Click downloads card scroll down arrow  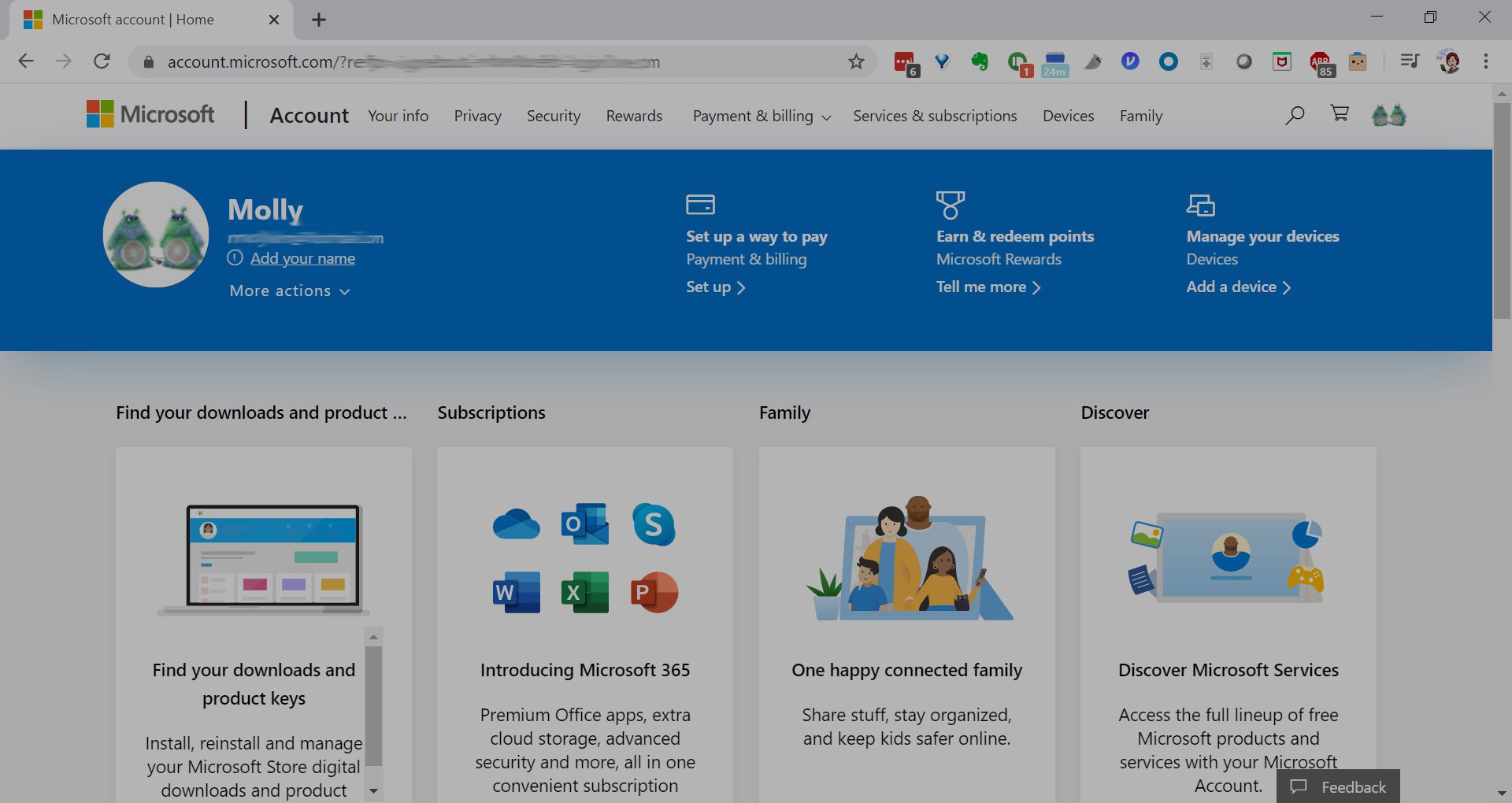click(374, 791)
